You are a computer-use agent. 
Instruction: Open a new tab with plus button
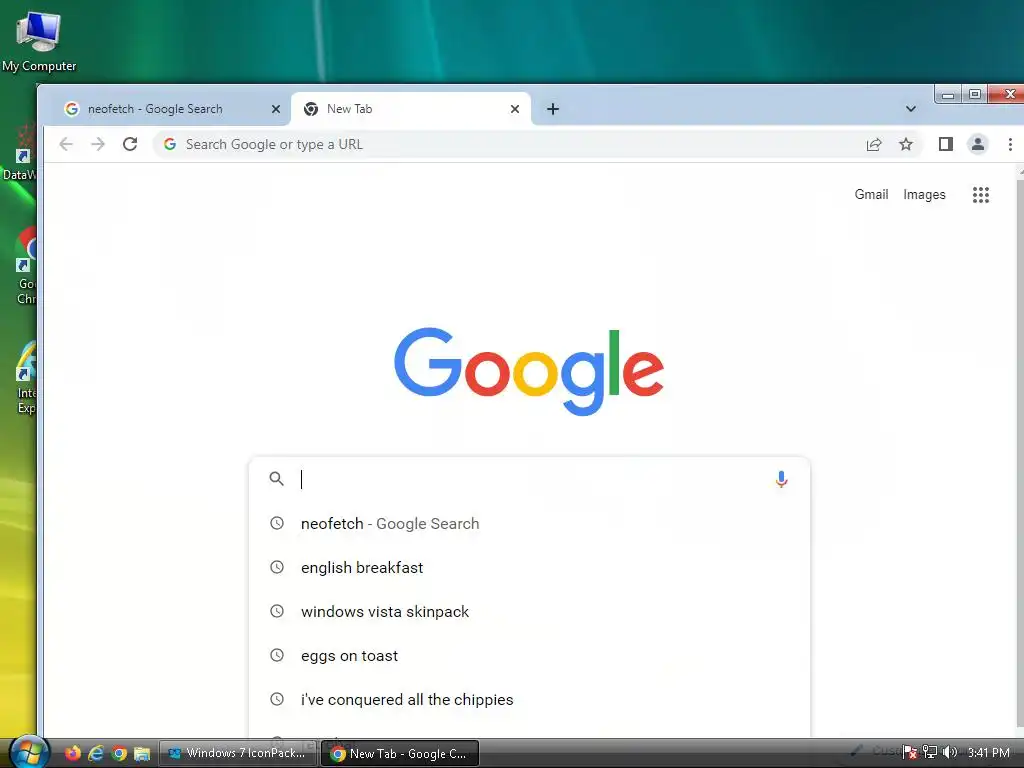(x=552, y=109)
